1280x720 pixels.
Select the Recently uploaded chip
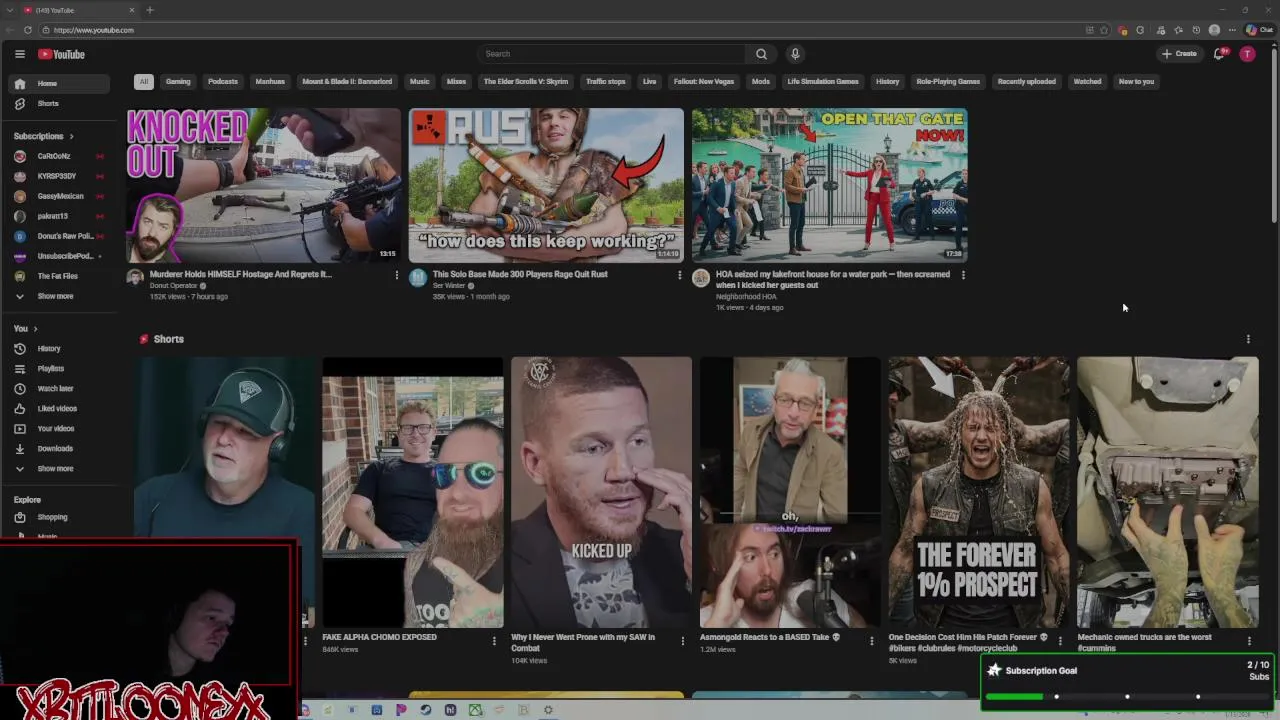pyautogui.click(x=1026, y=82)
